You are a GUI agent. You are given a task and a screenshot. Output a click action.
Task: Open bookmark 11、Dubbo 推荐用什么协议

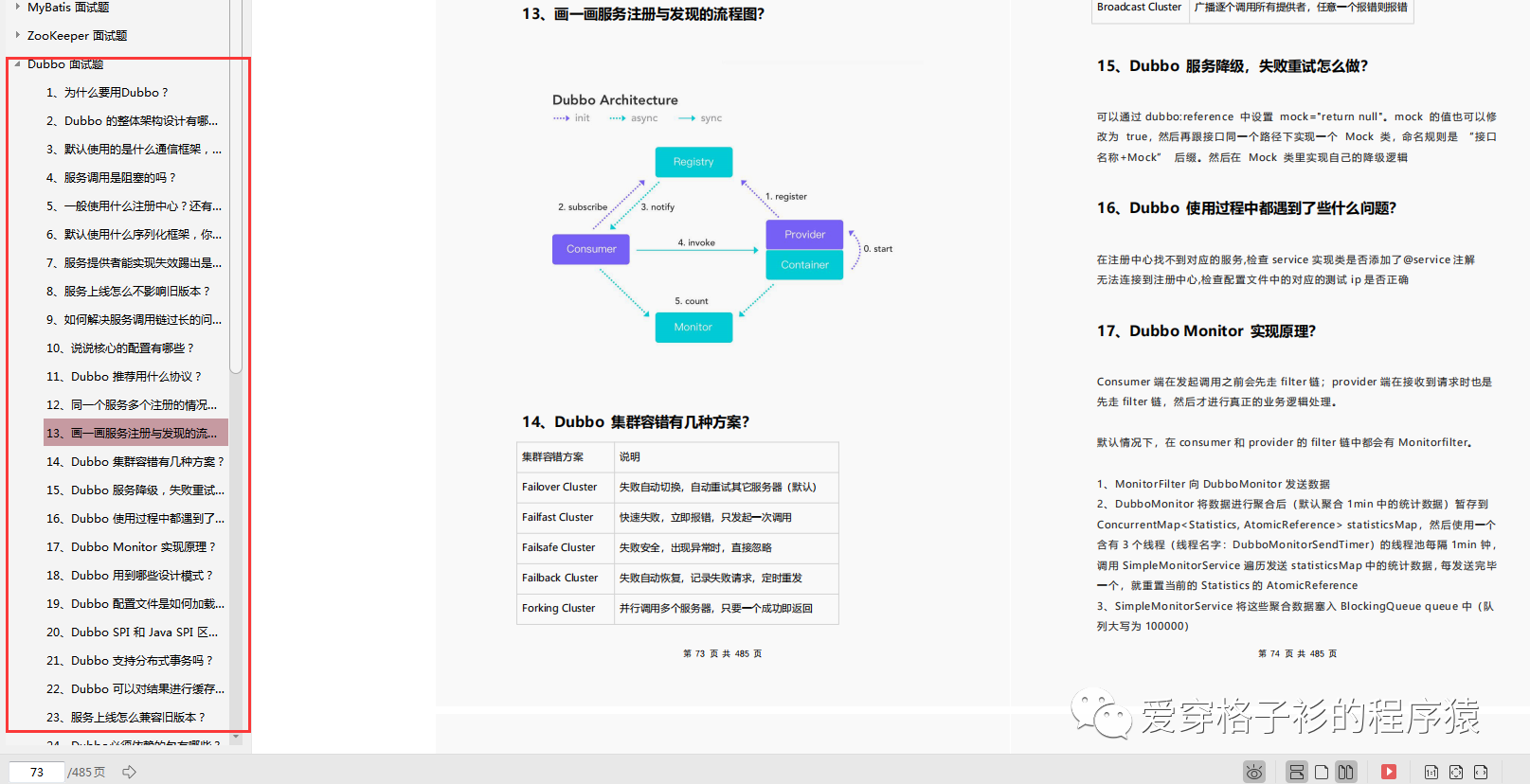(x=124, y=376)
